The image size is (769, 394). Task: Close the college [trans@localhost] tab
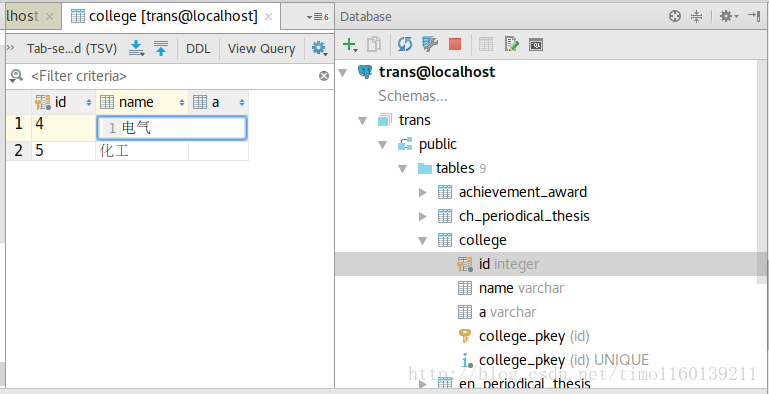[x=268, y=17]
